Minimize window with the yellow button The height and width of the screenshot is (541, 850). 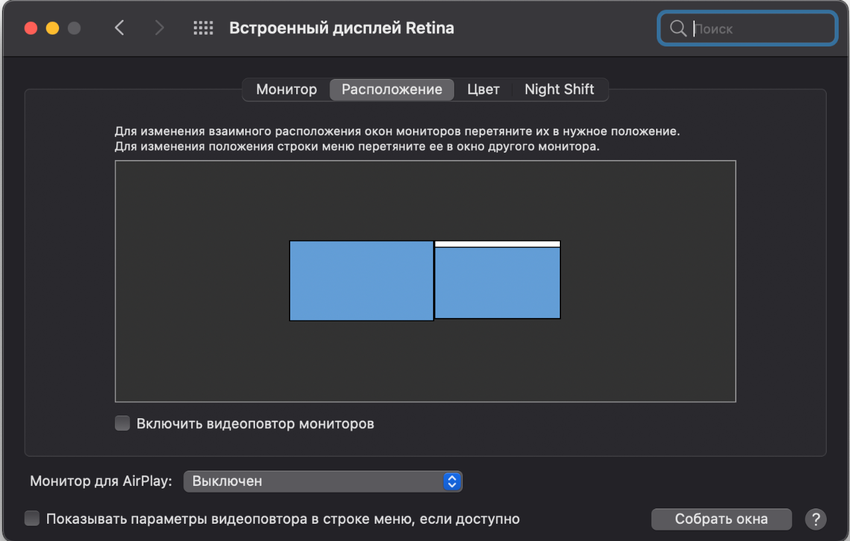tap(52, 28)
